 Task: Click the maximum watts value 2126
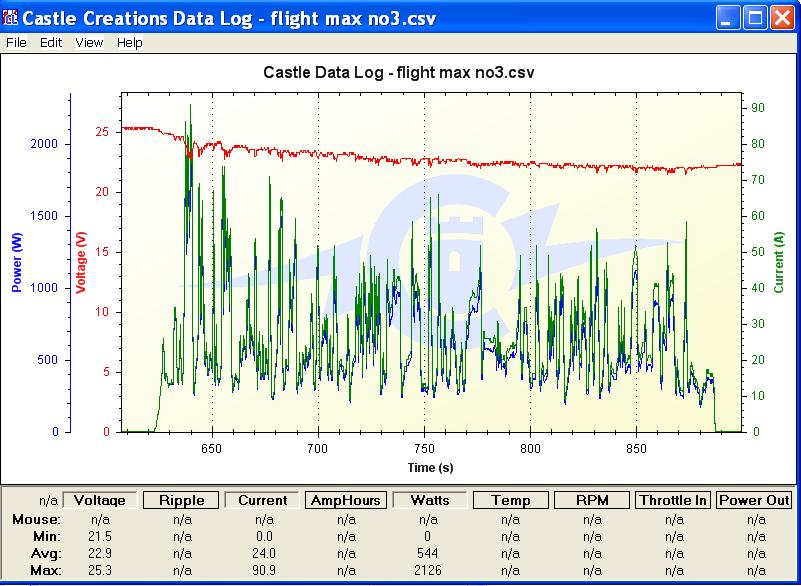[428, 570]
